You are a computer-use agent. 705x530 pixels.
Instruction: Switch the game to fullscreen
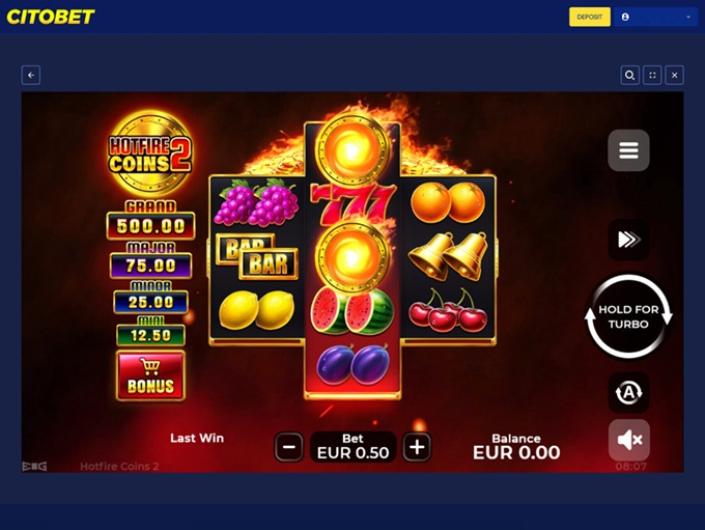tap(652, 75)
